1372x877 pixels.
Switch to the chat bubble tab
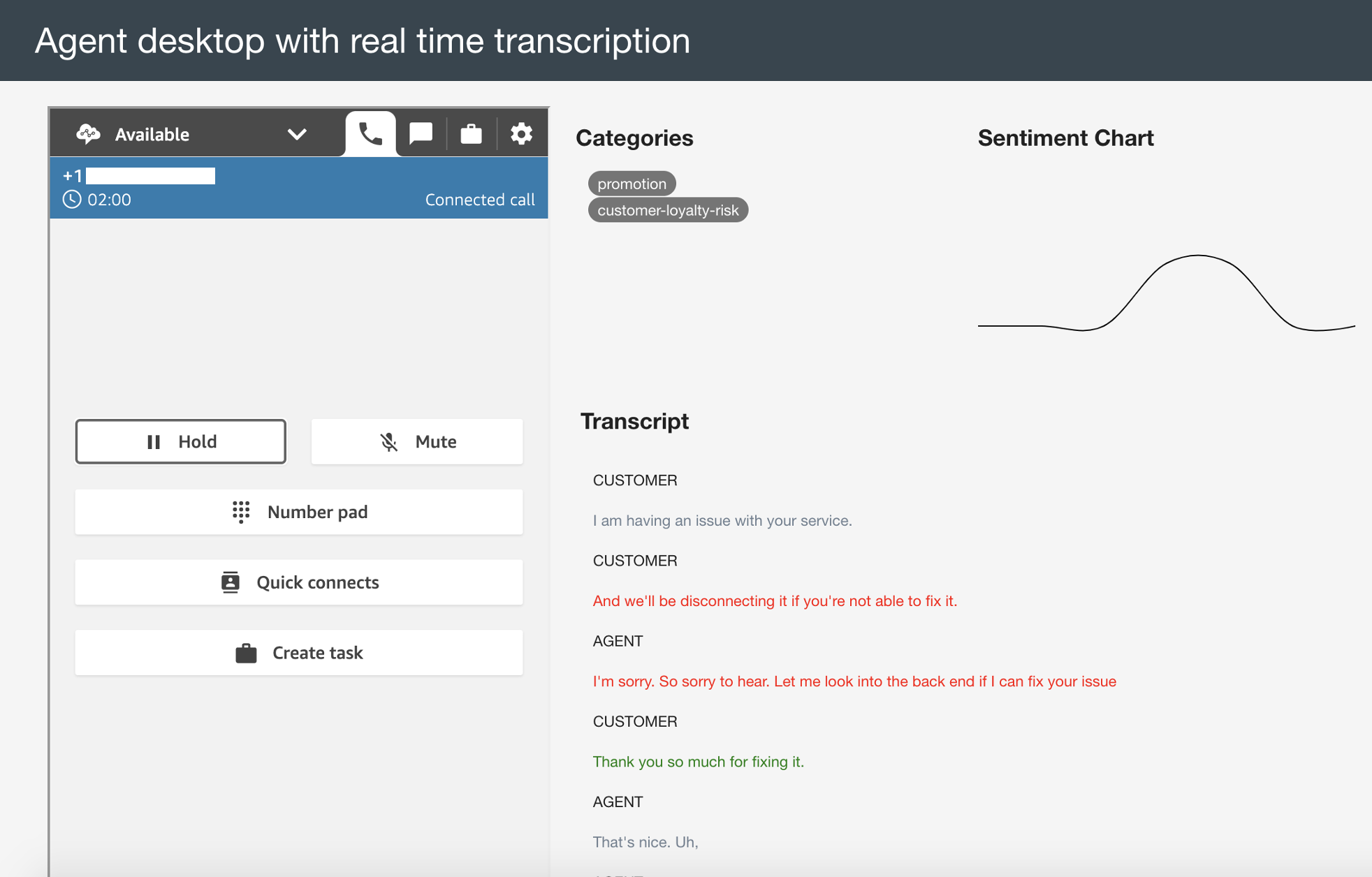click(x=421, y=133)
